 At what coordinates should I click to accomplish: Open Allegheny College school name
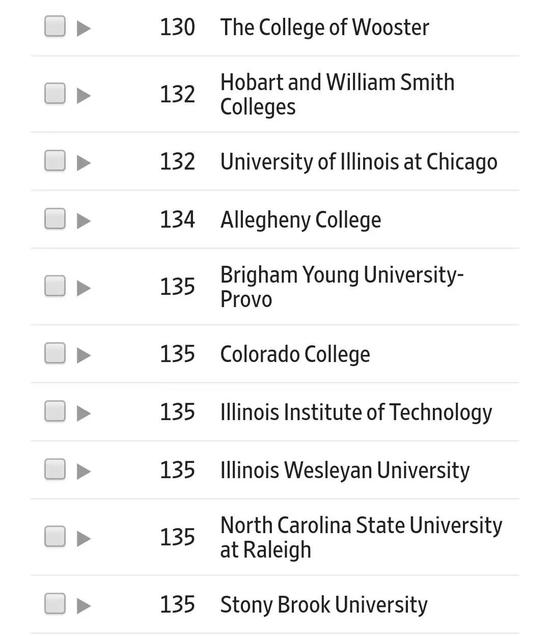point(301,220)
